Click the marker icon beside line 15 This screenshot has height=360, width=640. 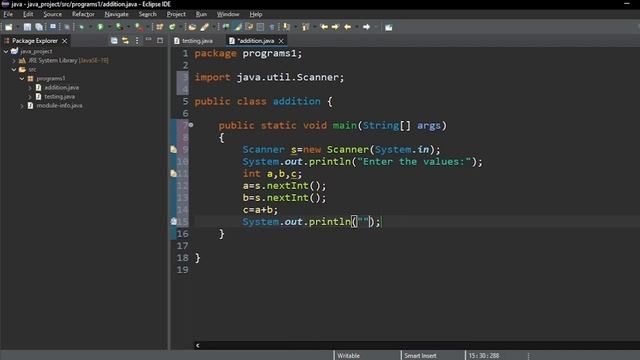[173, 222]
